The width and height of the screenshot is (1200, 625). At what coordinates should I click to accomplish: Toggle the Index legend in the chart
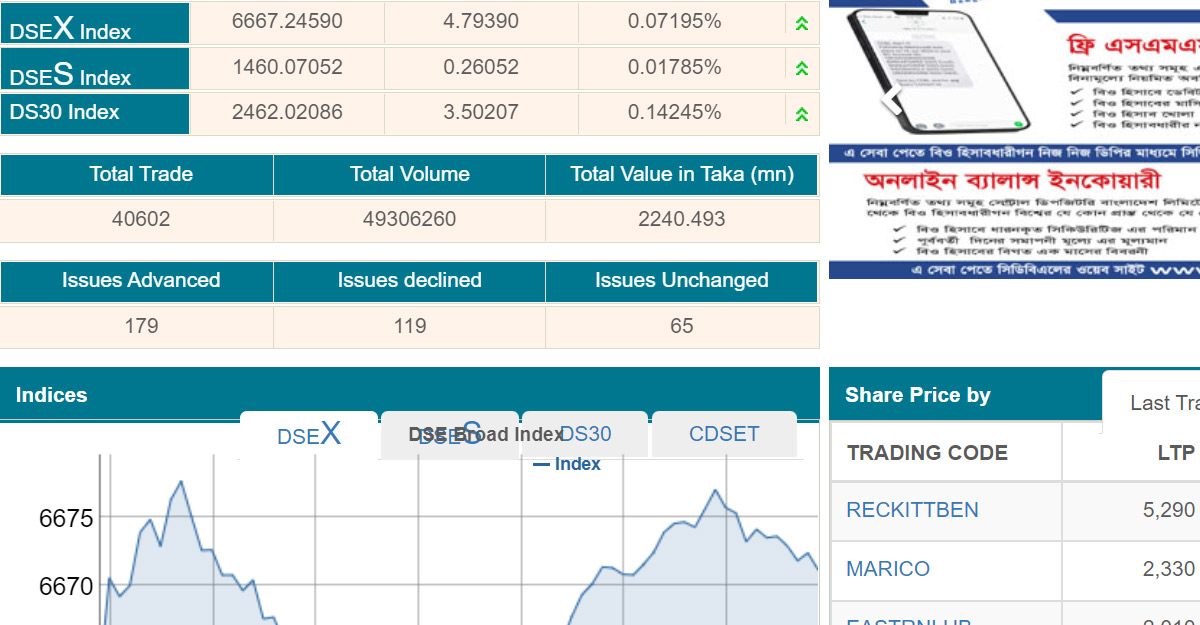click(567, 464)
